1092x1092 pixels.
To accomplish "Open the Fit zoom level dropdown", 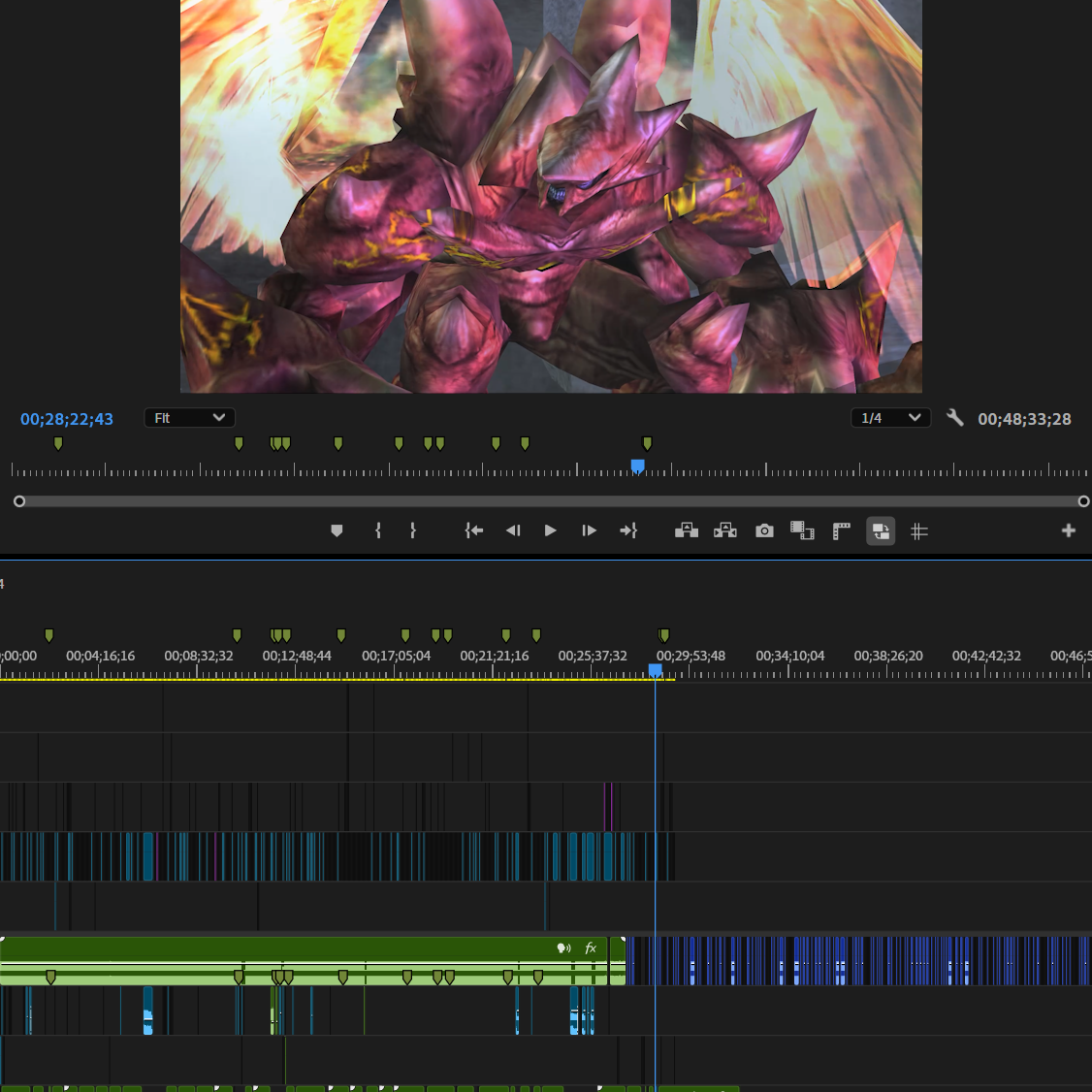I will pos(189,418).
